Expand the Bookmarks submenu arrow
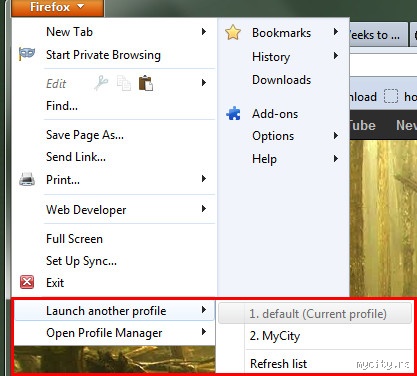Image resolution: width=417 pixels, height=376 pixels. tap(336, 32)
